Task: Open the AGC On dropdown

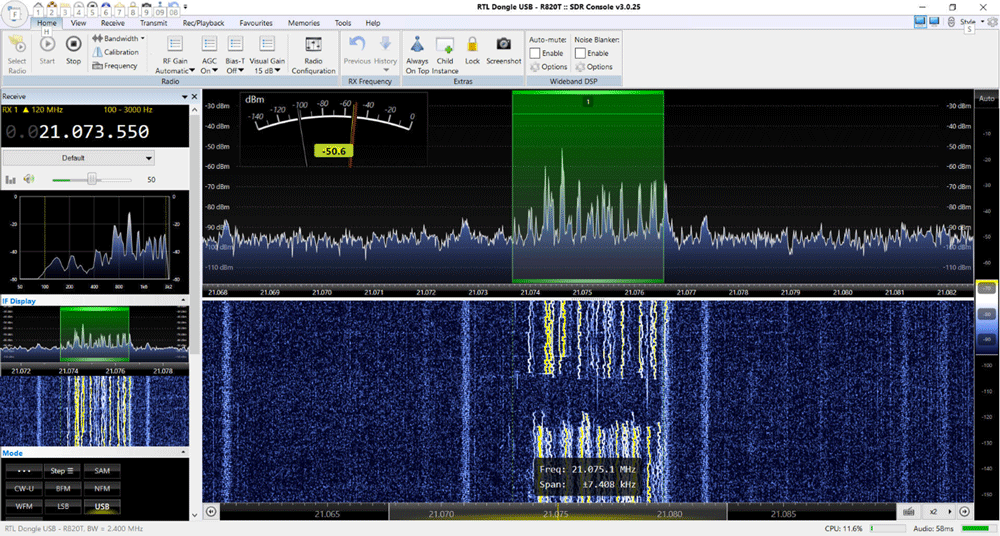Action: tap(209, 55)
